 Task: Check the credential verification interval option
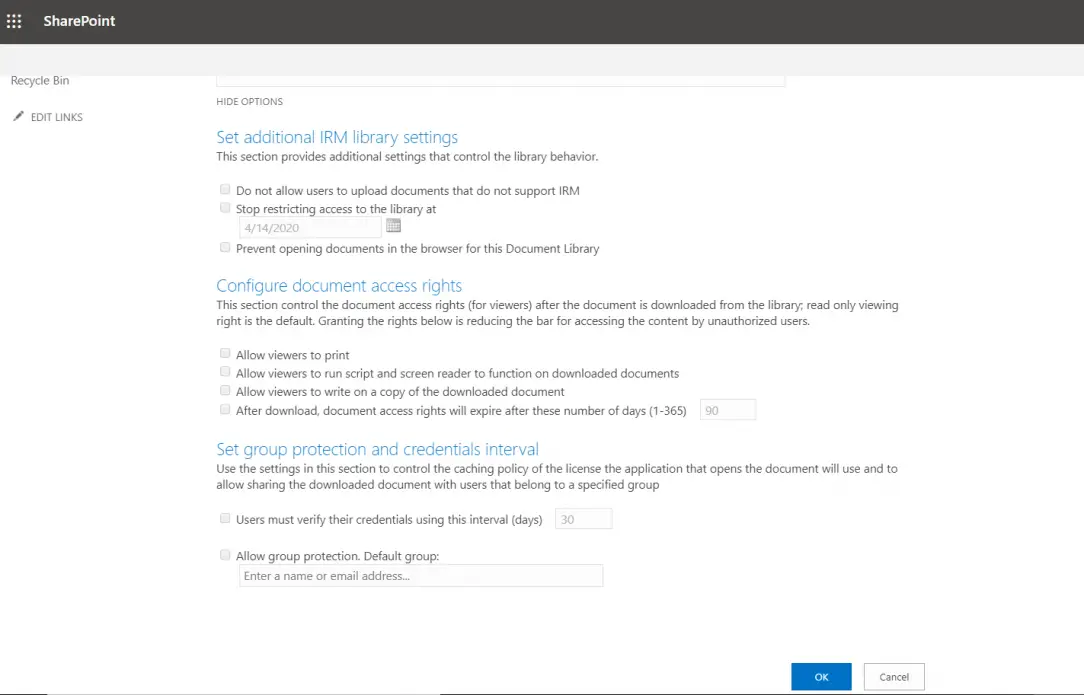pos(225,518)
